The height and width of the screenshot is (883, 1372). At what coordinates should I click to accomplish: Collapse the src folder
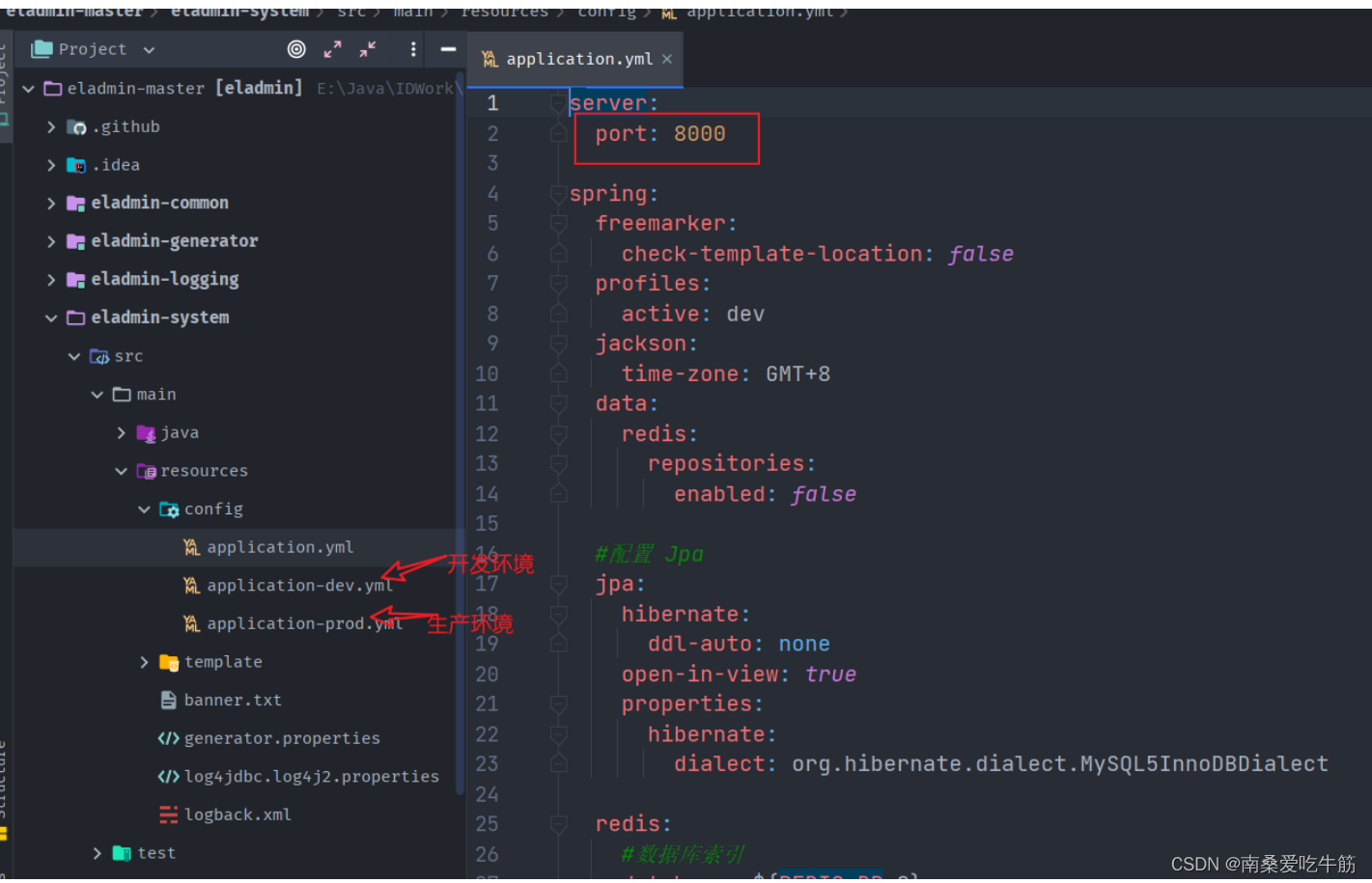pos(74,356)
